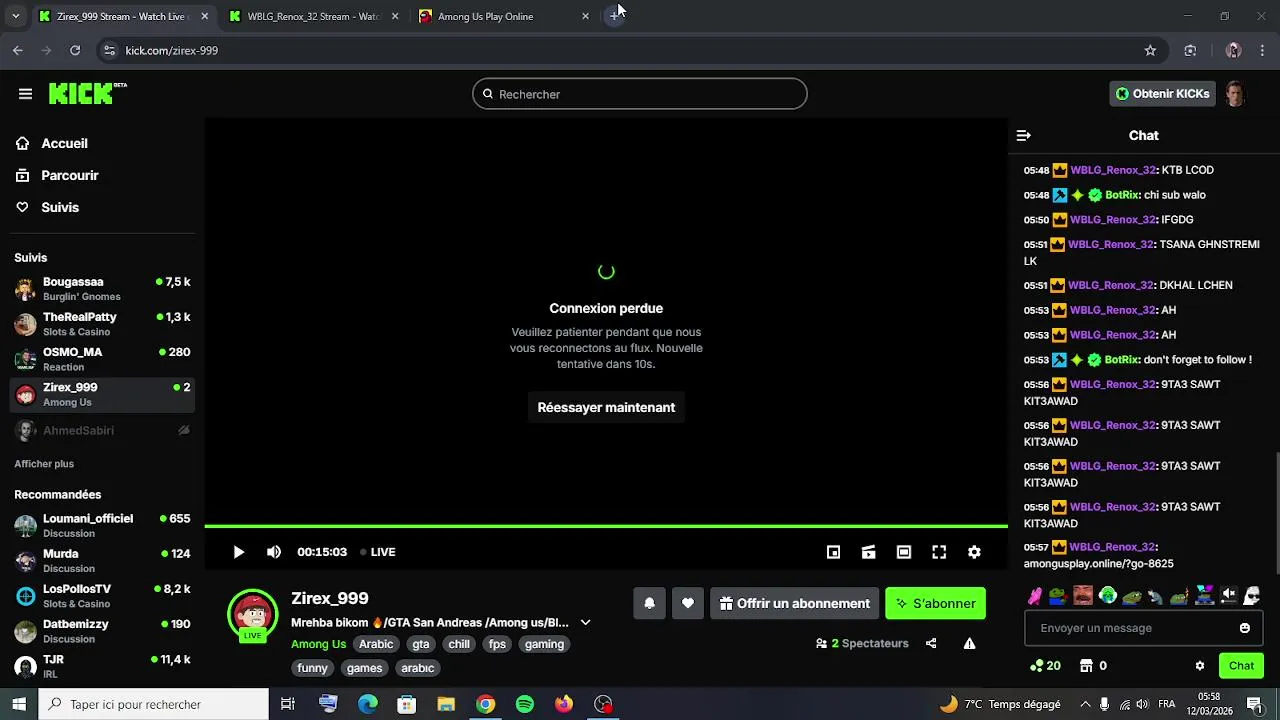The image size is (1280, 720).
Task: Select the funny tag
Action: point(312,668)
